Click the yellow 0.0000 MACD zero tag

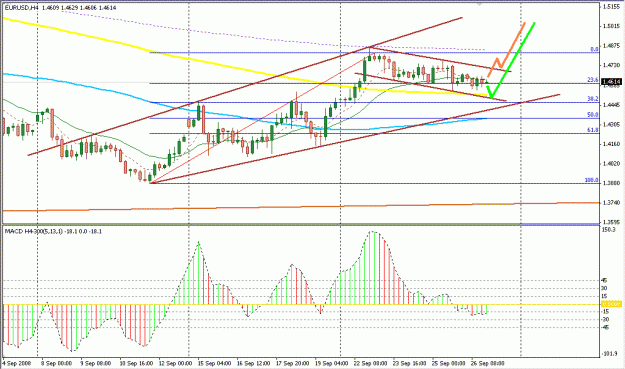(x=611, y=304)
